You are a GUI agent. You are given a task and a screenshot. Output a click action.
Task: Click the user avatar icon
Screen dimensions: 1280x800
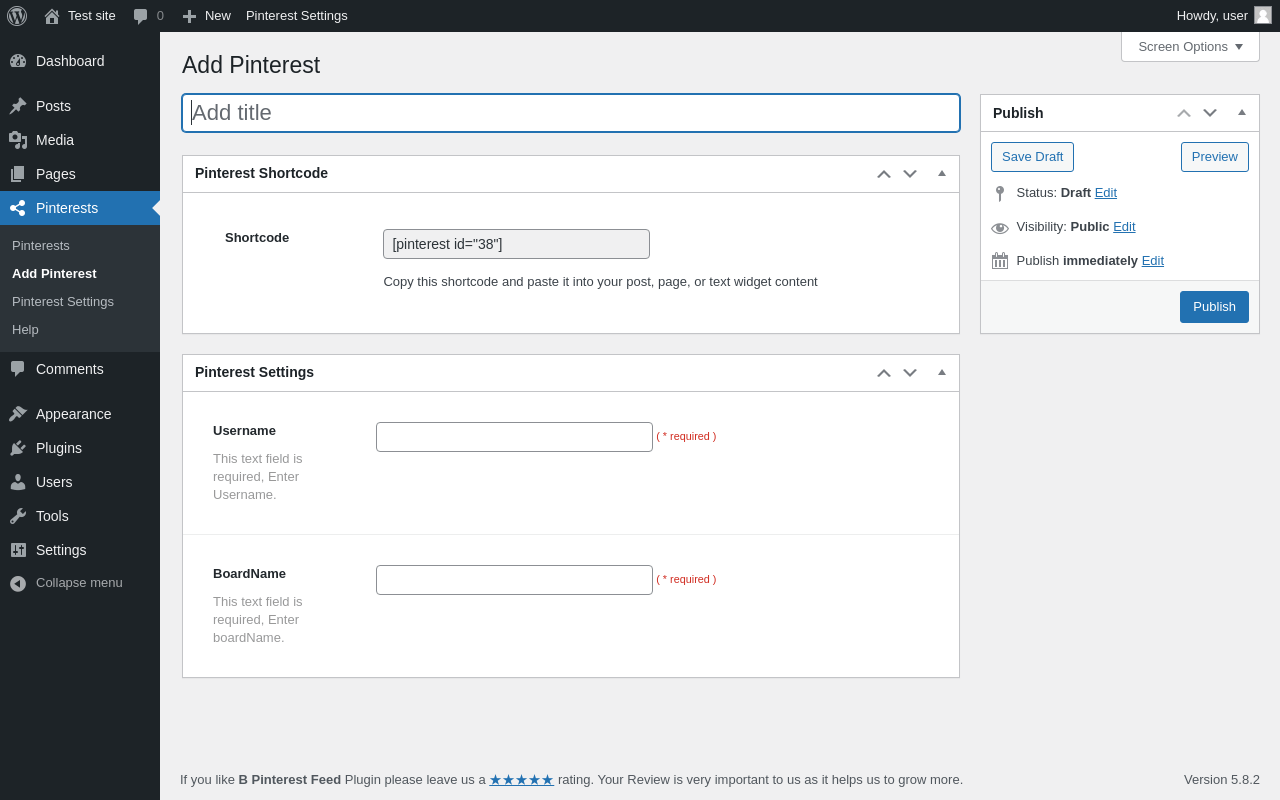(x=1263, y=15)
